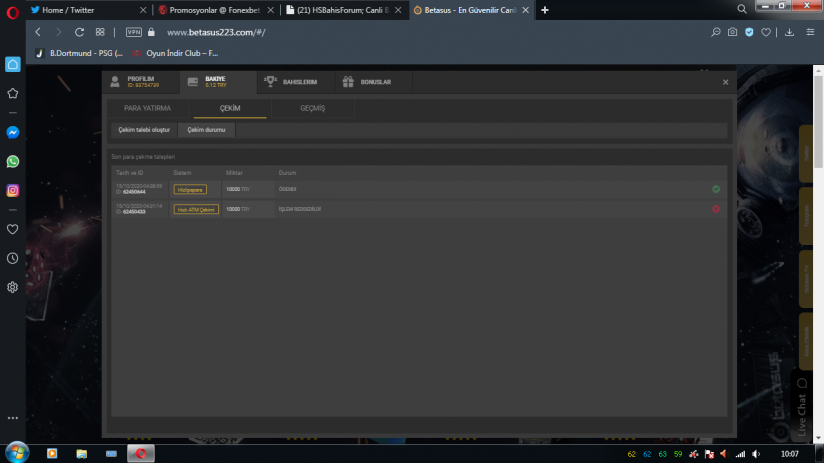This screenshot has width=824, height=463.
Task: Open Opera taskbar button
Action: (x=141, y=453)
